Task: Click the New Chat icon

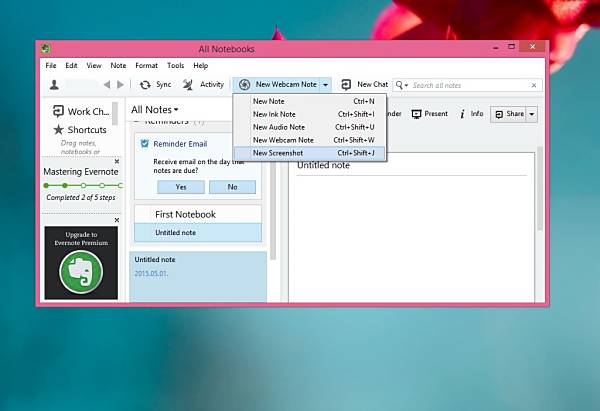Action: pyautogui.click(x=346, y=85)
